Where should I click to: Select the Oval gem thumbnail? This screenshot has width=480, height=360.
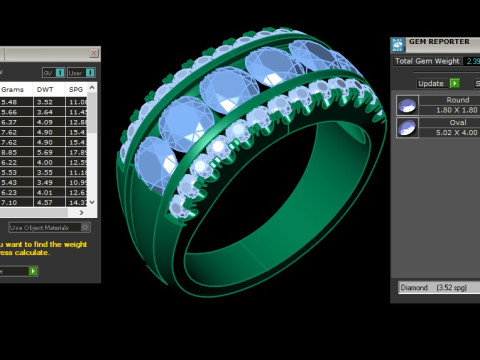[407, 128]
